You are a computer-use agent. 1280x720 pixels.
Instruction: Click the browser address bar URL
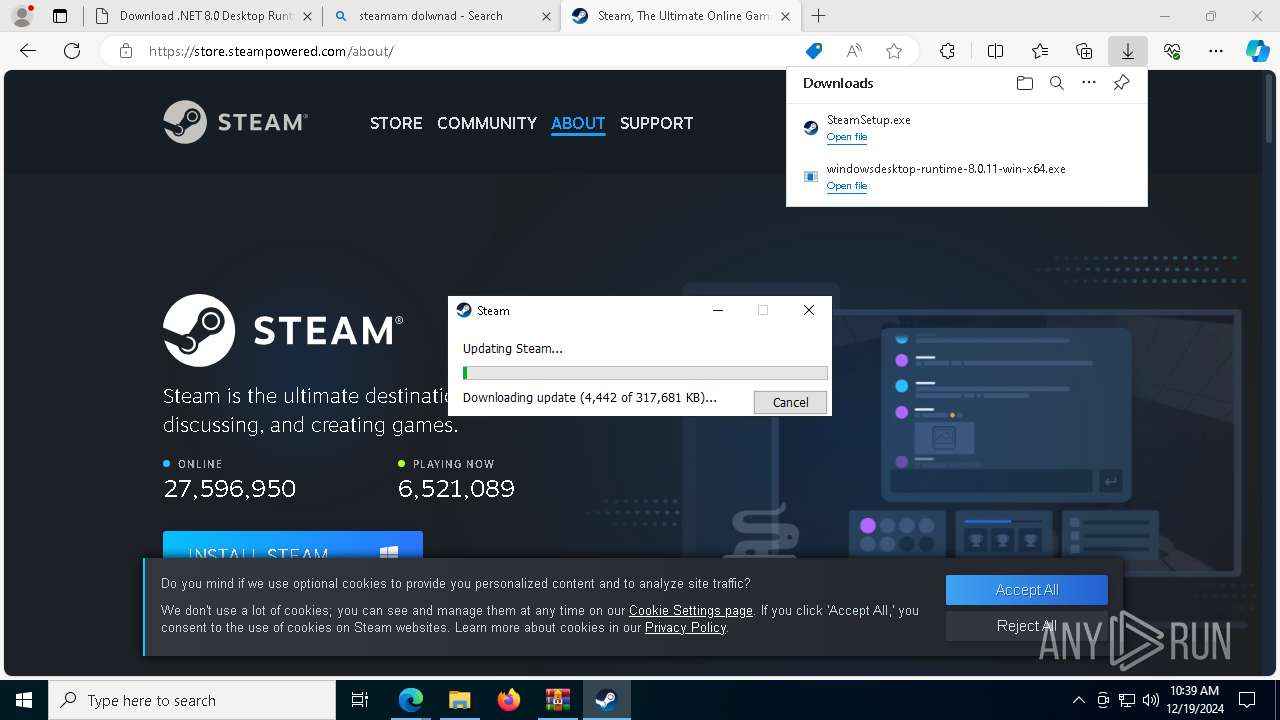point(271,51)
